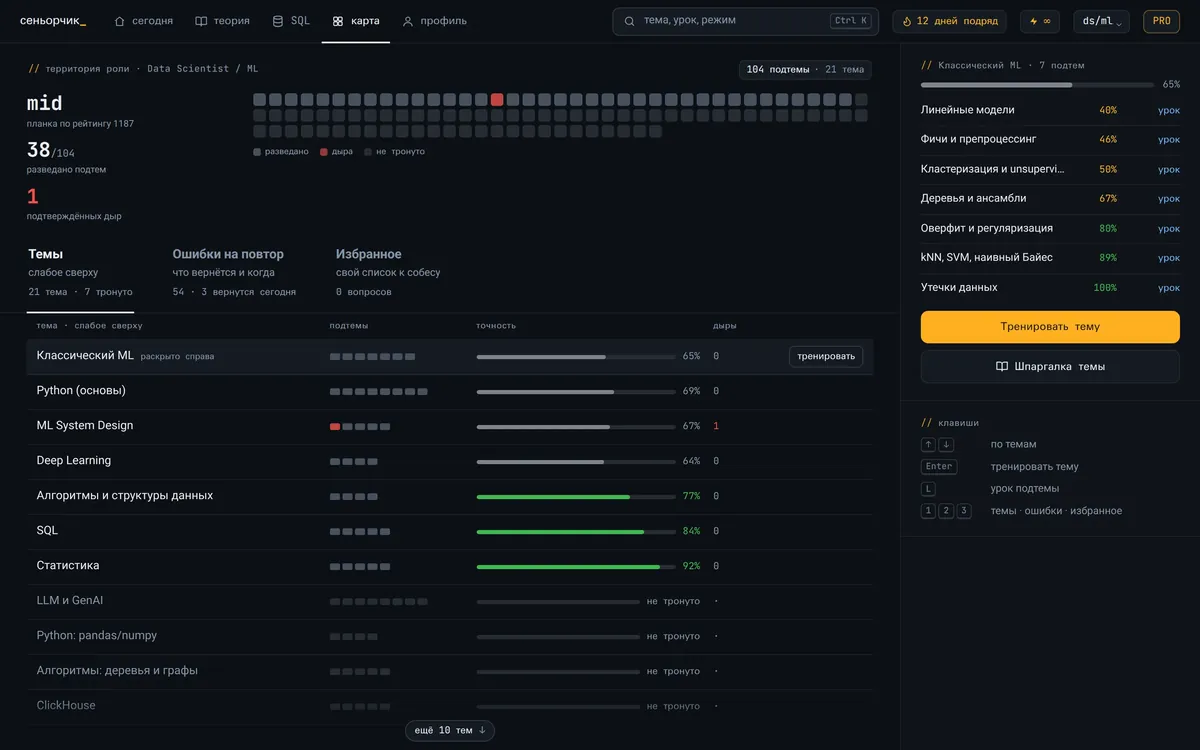Select the Python: pandas/numpy topic row
The image size is (1200, 750).
pyautogui.click(x=450, y=636)
